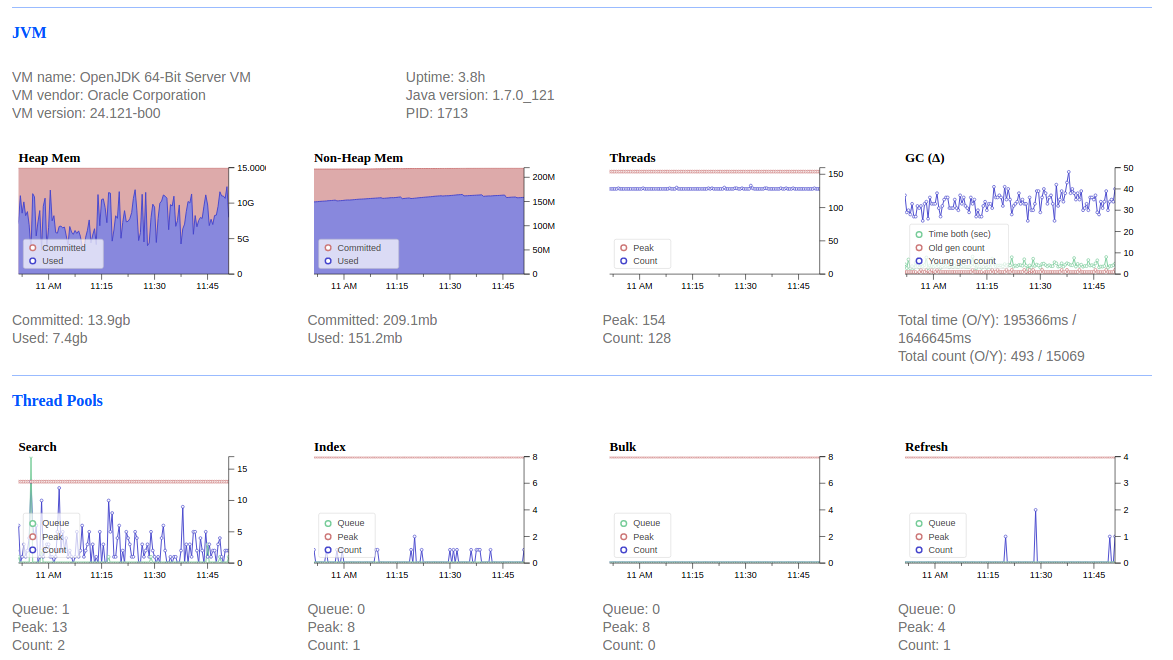Image resolution: width=1173 pixels, height=660 pixels.
Task: Toggle Committed legend marker in Non-Heap Mem chart
Action: [328, 248]
